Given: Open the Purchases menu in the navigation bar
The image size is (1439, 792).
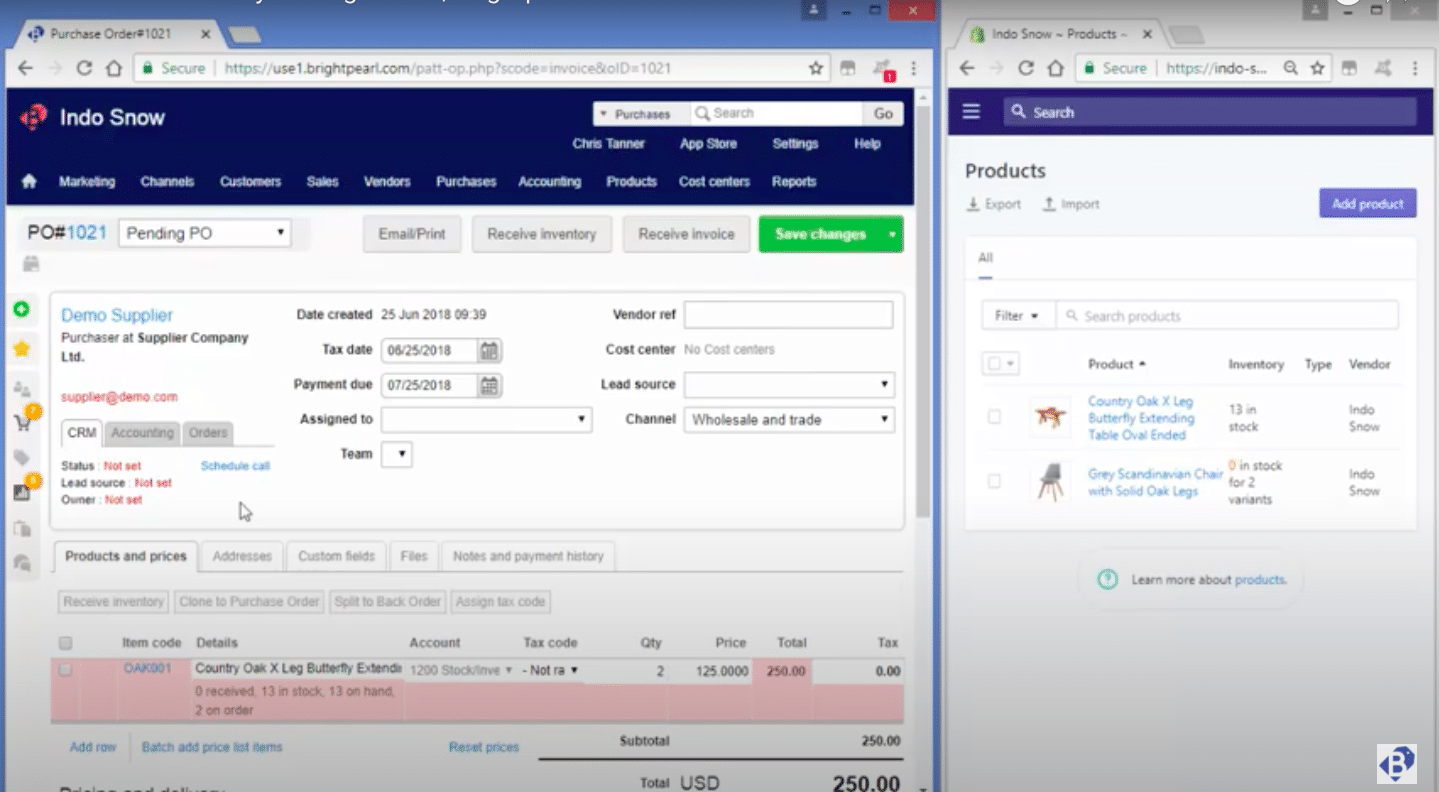Looking at the screenshot, I should [x=465, y=181].
